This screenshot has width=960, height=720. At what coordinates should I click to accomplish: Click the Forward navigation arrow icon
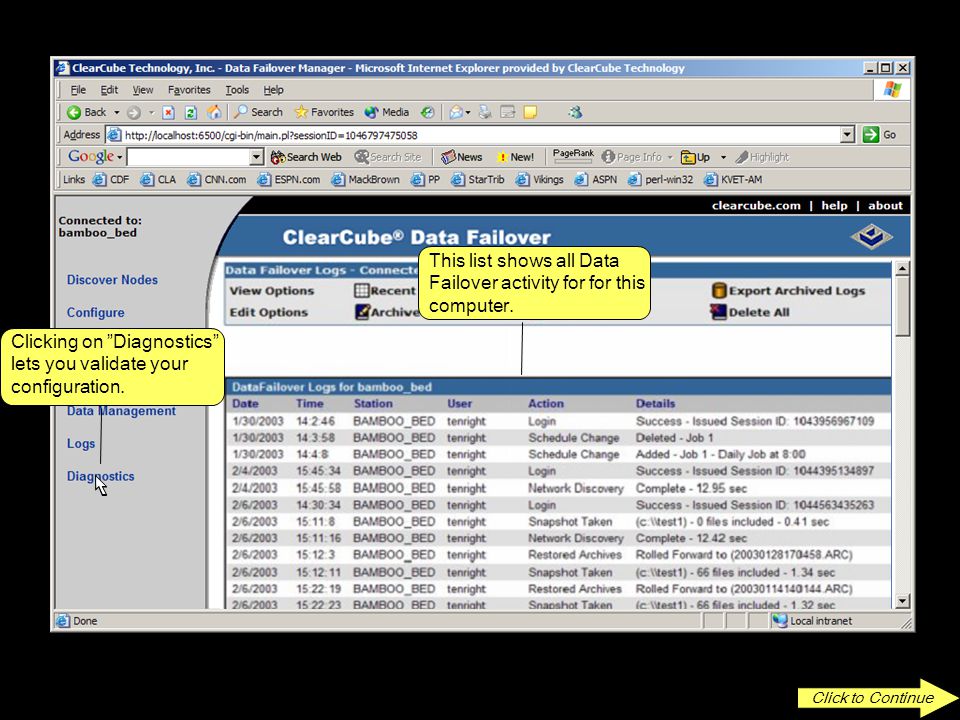coord(133,112)
